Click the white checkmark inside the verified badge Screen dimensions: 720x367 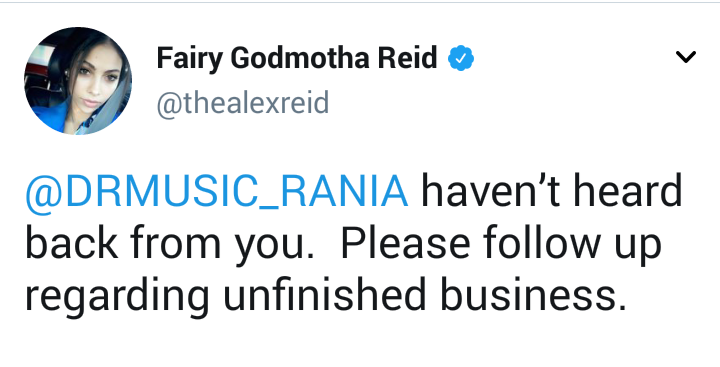tap(461, 58)
